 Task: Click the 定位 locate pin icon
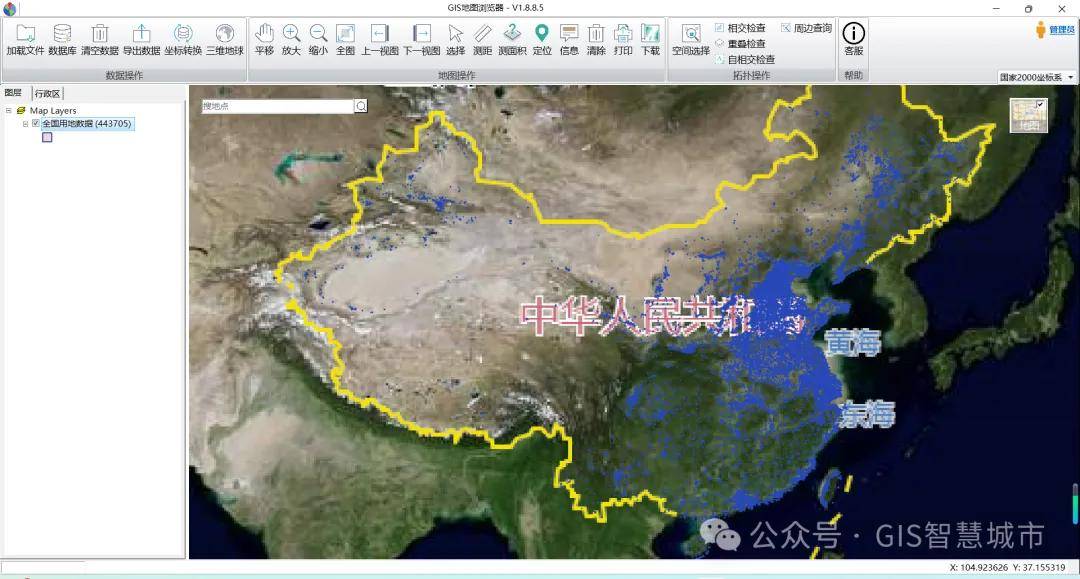point(542,39)
